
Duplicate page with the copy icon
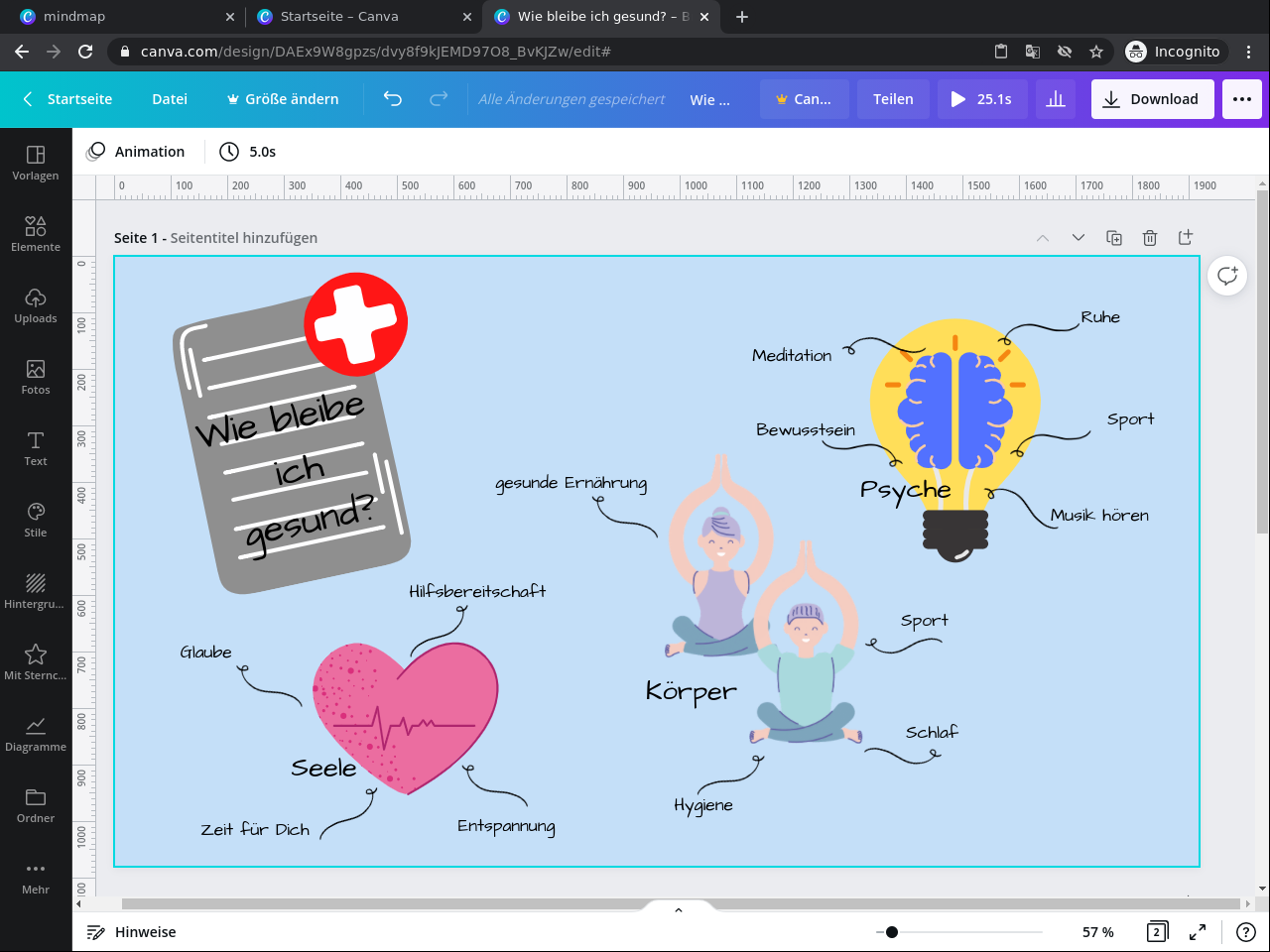click(x=1114, y=238)
